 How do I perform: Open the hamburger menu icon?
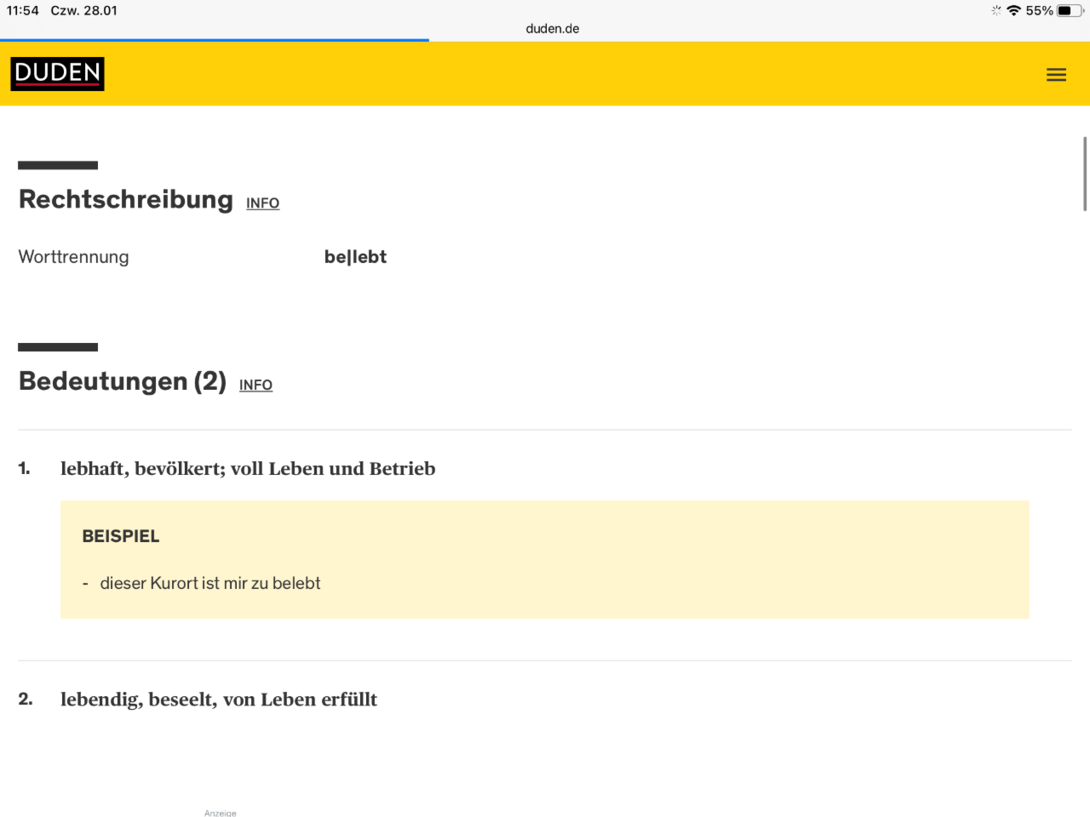(1056, 74)
